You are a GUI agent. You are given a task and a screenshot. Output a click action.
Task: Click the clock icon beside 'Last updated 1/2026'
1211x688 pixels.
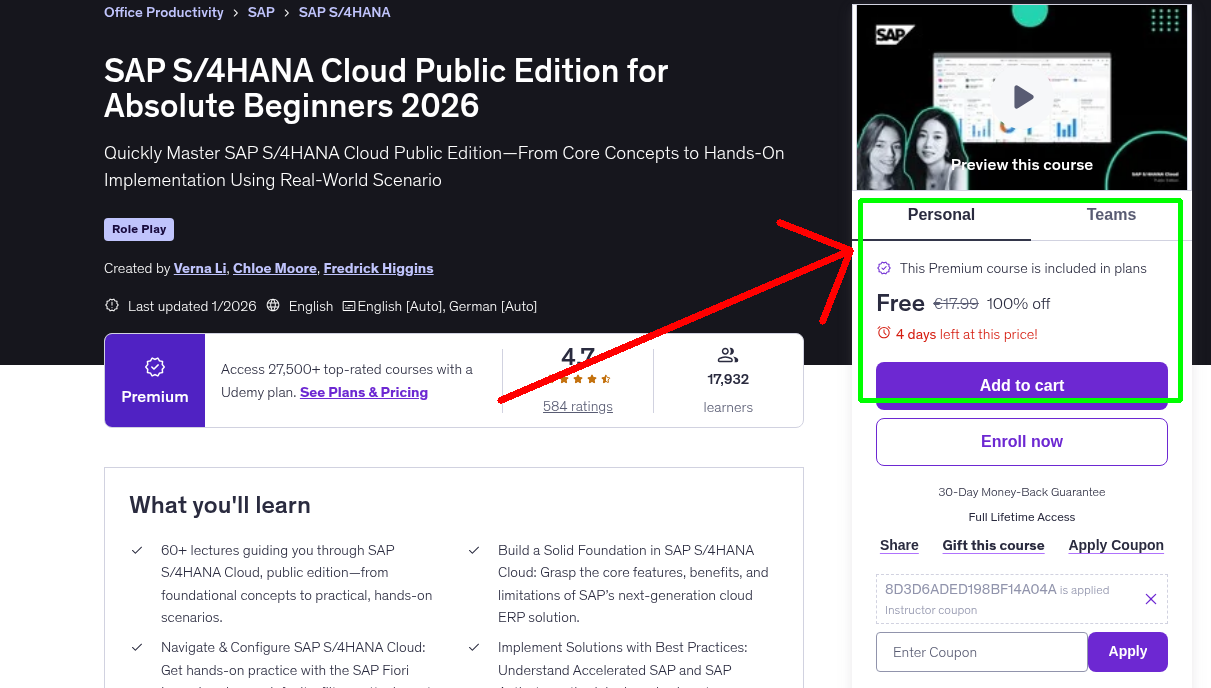[112, 305]
